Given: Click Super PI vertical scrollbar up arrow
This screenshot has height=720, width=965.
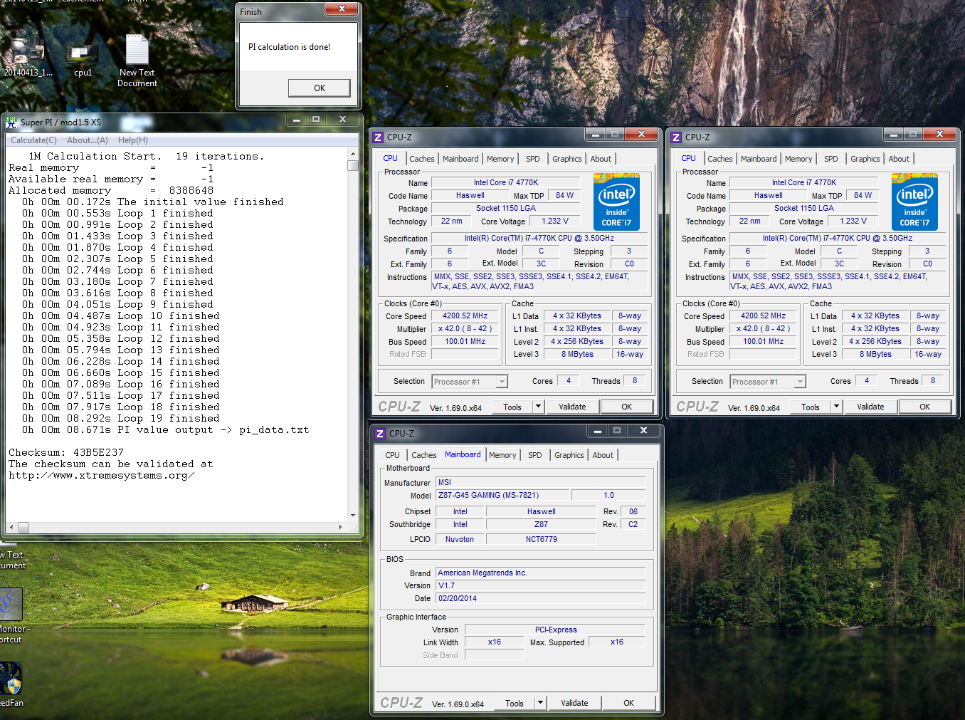Looking at the screenshot, I should pyautogui.click(x=353, y=154).
